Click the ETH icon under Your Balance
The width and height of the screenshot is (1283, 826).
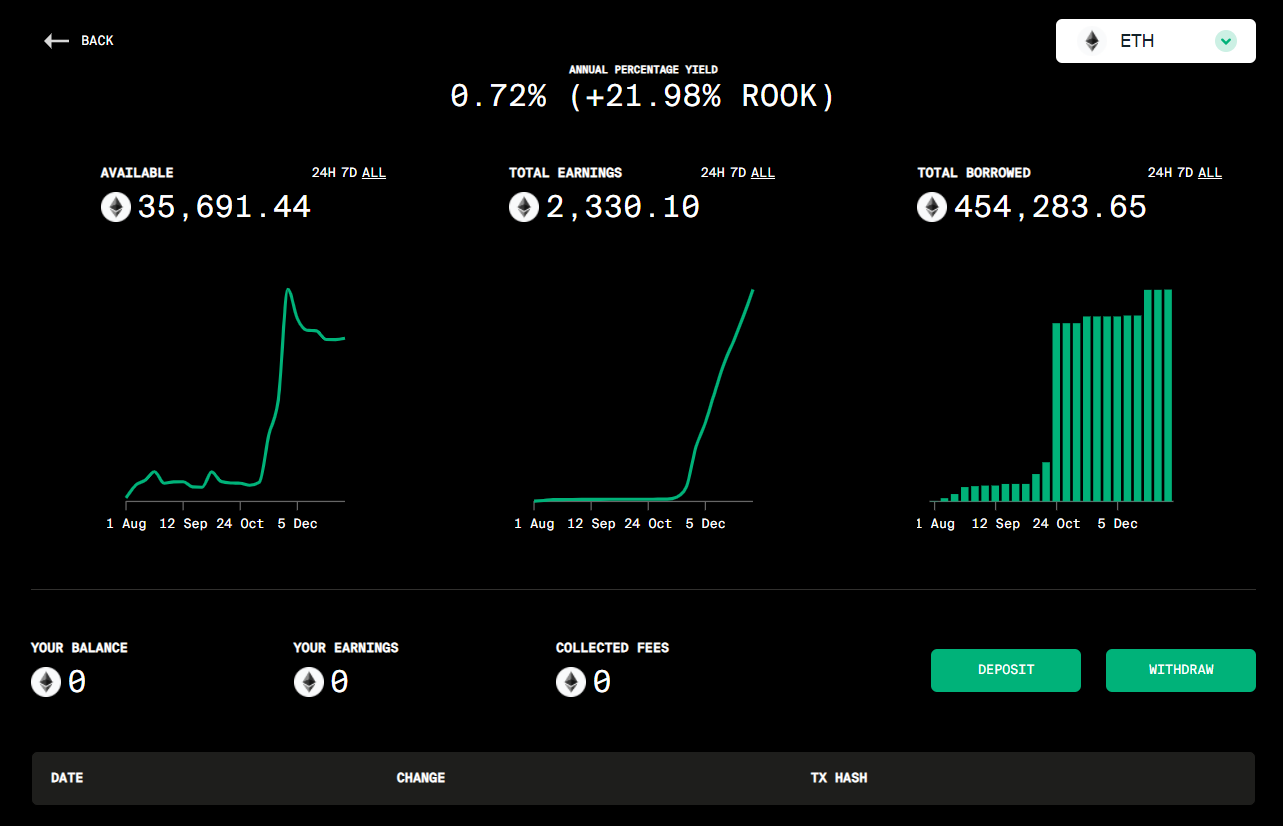46,682
